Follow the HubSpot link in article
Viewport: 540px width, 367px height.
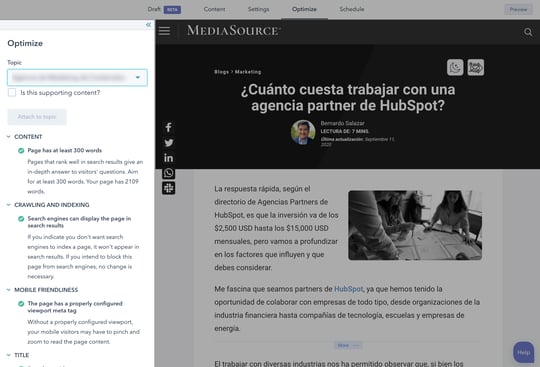pos(349,289)
